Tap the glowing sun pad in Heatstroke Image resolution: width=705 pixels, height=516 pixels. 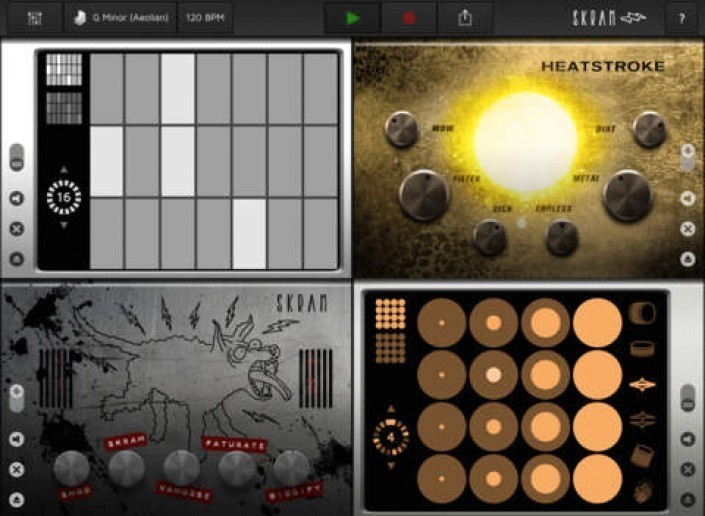pos(526,142)
